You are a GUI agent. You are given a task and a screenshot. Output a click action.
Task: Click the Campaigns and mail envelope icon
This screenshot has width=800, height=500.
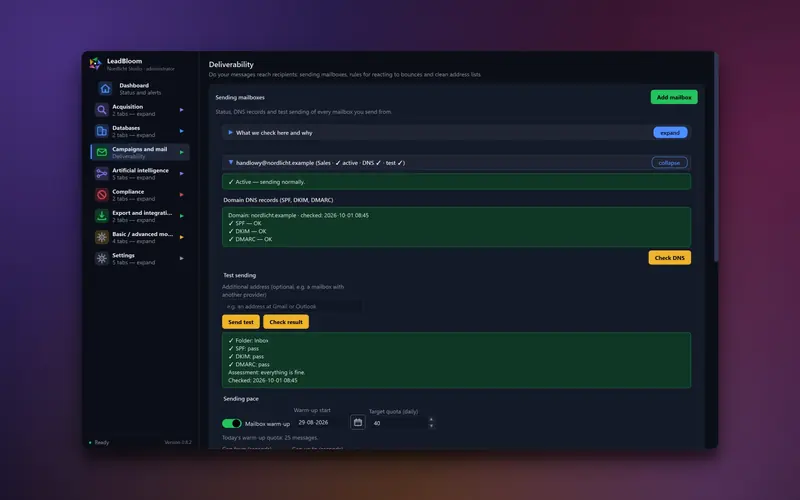(102, 152)
